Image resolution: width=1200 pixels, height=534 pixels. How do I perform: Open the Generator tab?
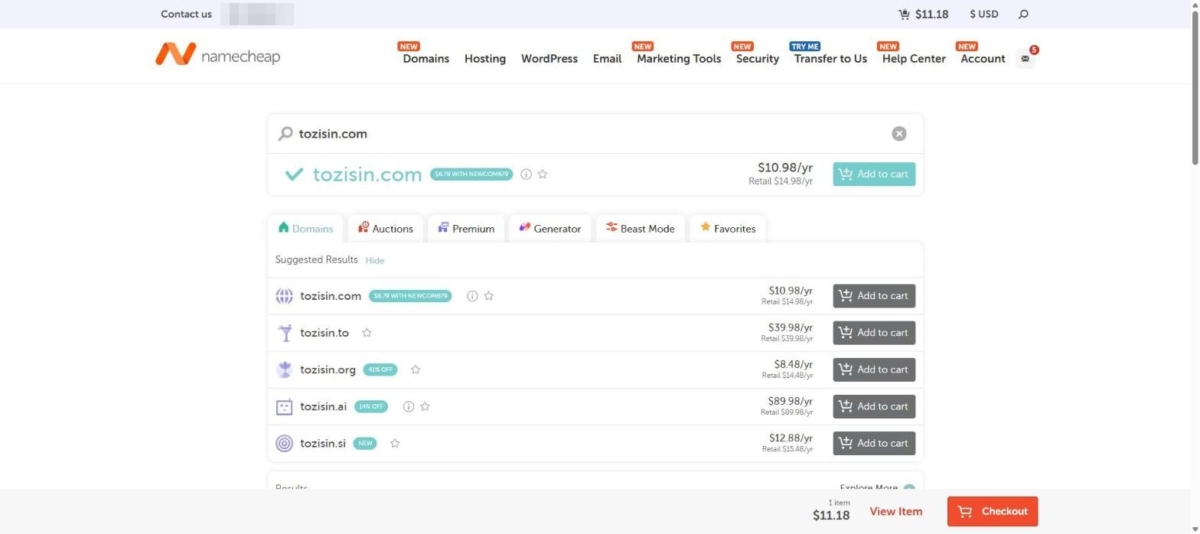[x=550, y=228]
